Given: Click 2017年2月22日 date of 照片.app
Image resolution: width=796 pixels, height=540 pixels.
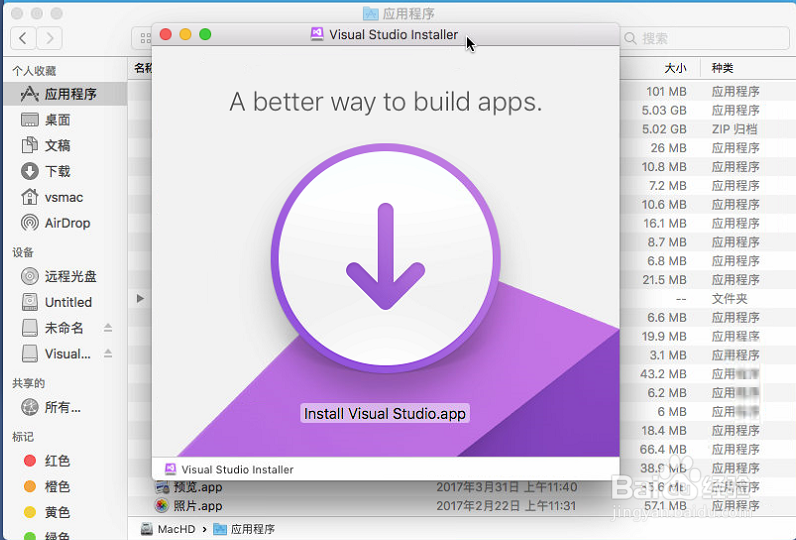Looking at the screenshot, I should (506, 506).
